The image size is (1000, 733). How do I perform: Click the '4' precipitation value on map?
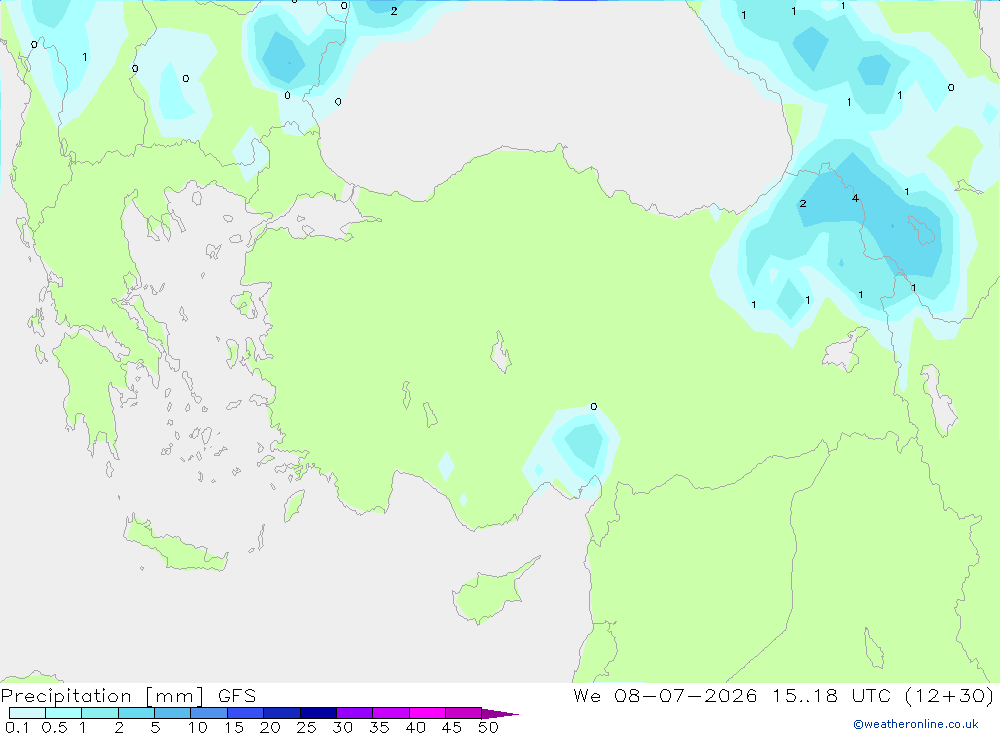tap(855, 198)
